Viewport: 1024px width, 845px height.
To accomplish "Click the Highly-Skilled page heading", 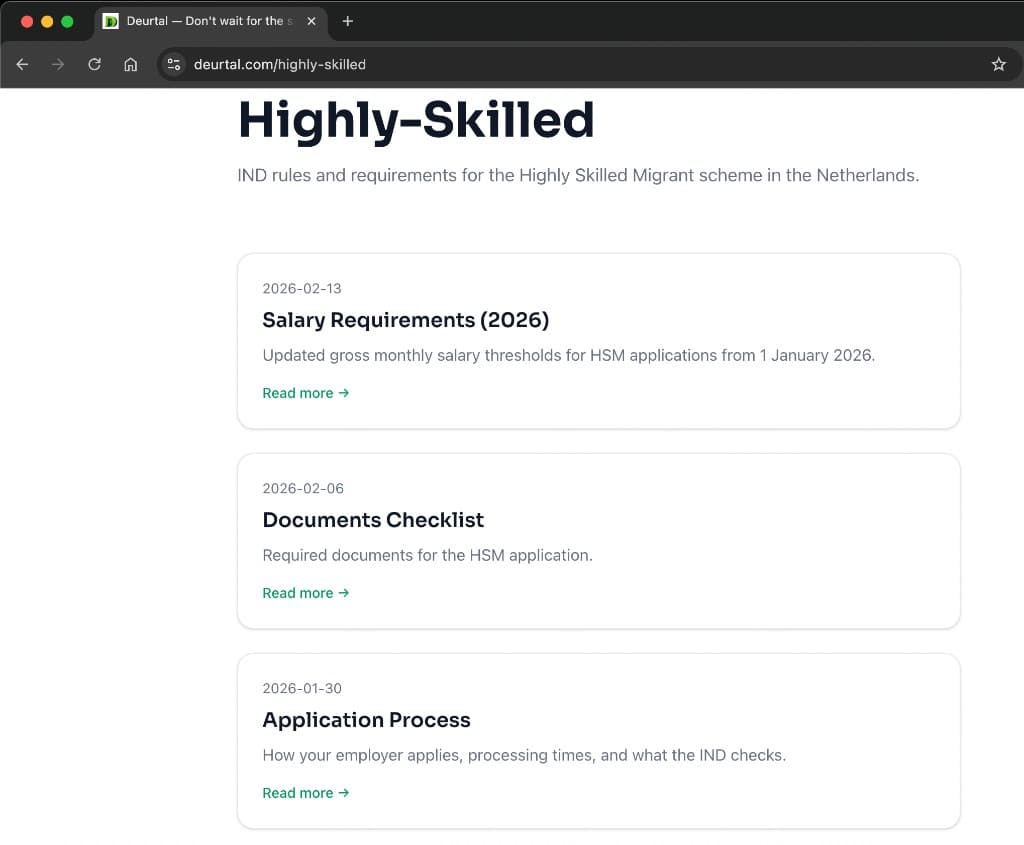I will tap(416, 120).
